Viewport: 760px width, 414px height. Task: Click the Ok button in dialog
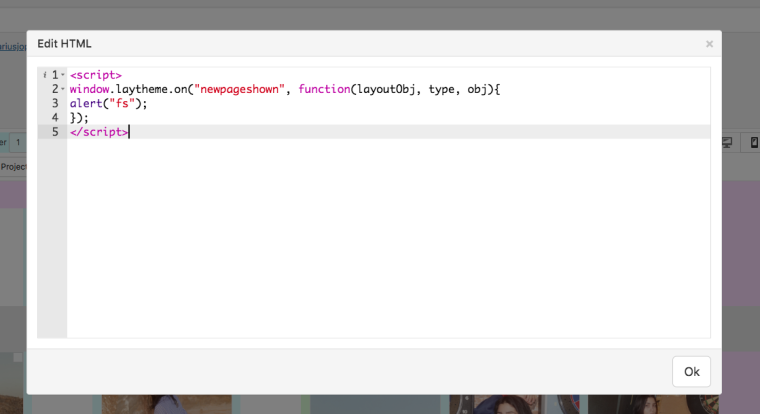point(691,371)
